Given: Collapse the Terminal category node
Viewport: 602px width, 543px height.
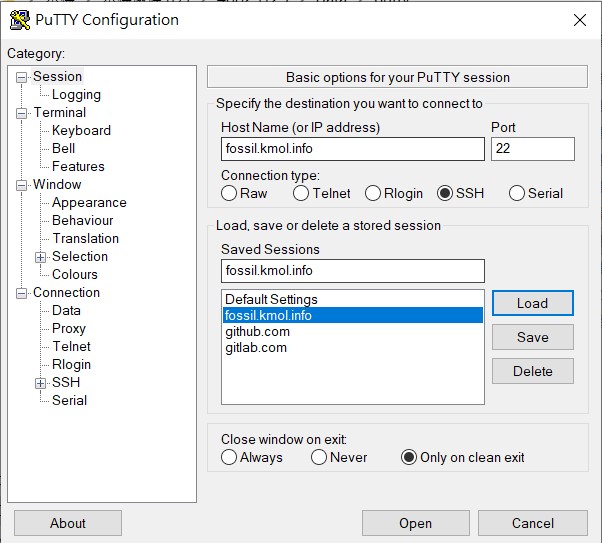Looking at the screenshot, I should click(x=22, y=113).
